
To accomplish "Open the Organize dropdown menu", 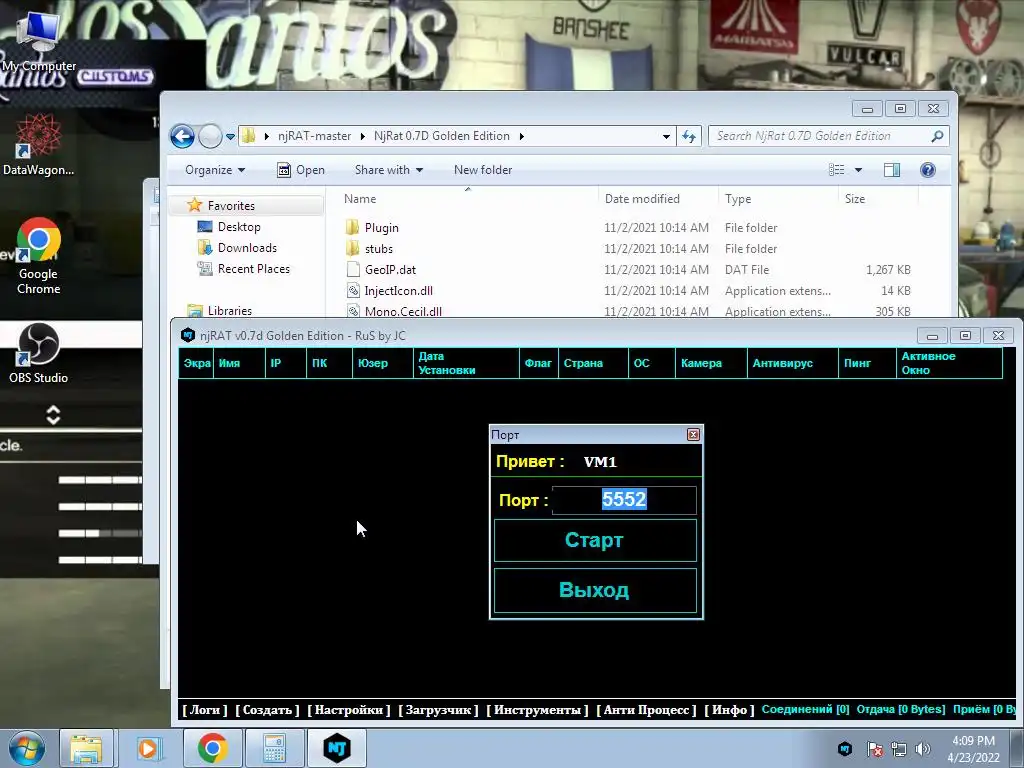I will click(215, 170).
